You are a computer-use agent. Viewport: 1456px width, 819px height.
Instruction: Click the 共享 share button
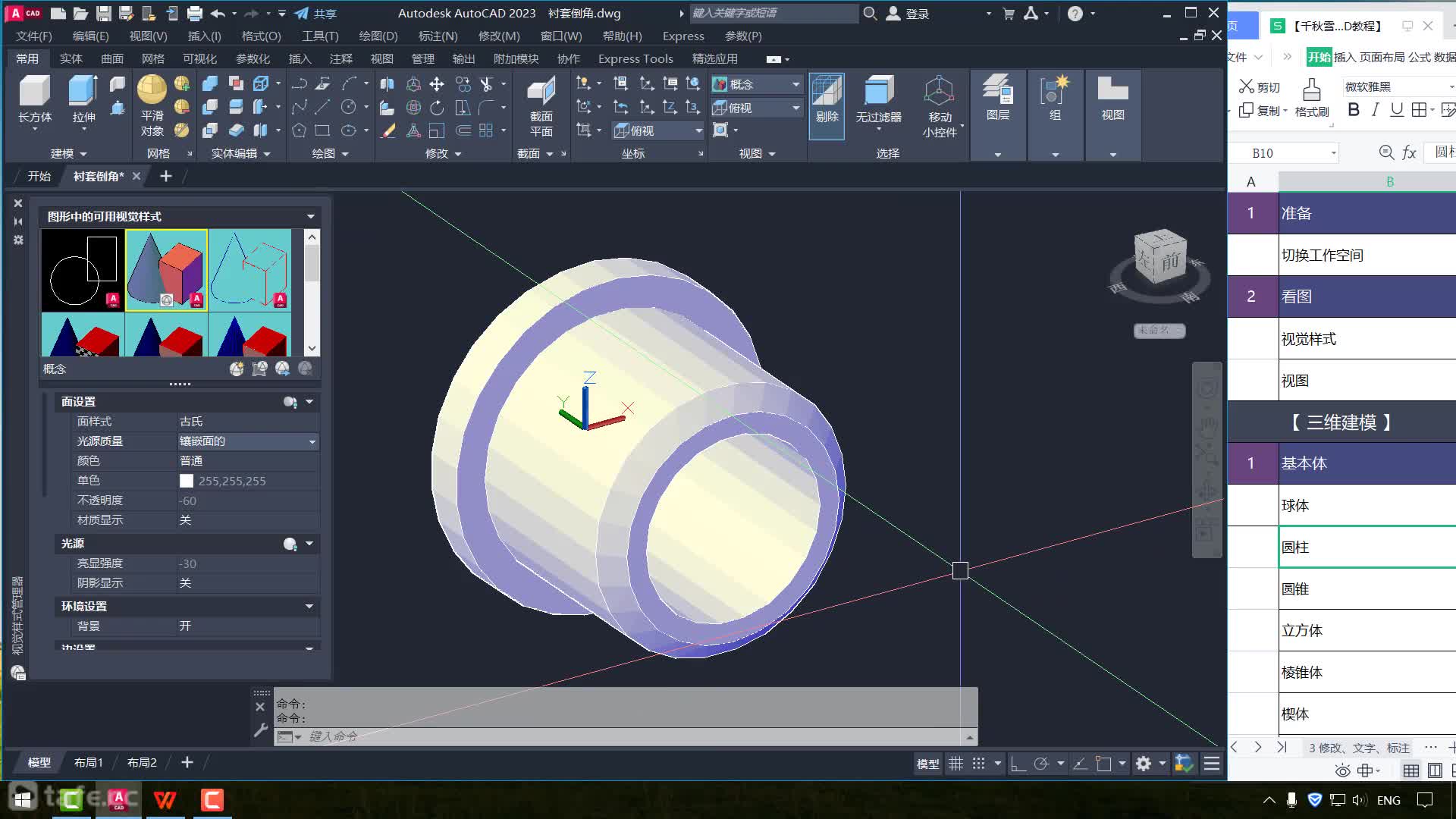tap(315, 13)
